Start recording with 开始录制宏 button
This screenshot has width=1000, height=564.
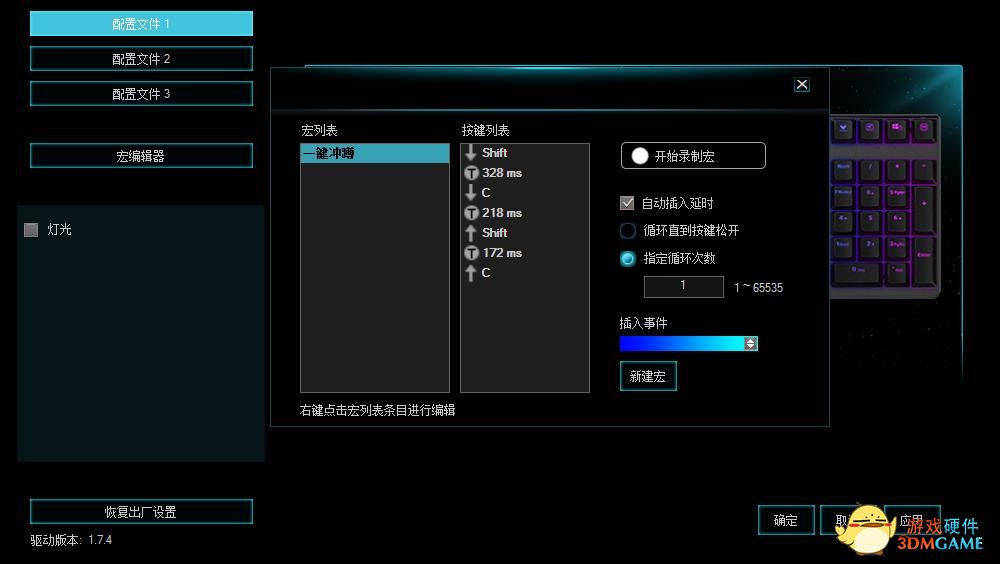pos(693,156)
